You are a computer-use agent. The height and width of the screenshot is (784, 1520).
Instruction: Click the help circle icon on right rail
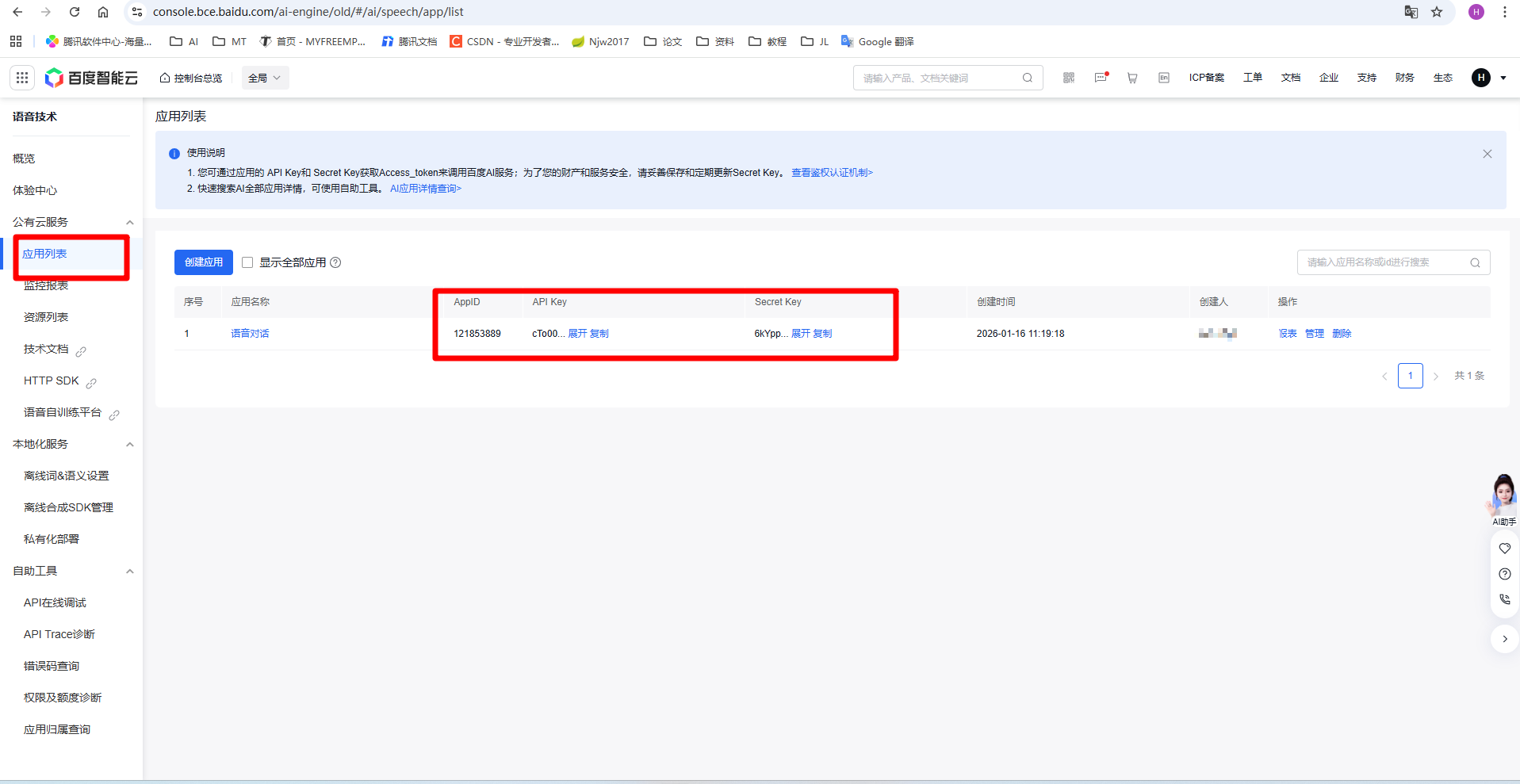click(1505, 574)
